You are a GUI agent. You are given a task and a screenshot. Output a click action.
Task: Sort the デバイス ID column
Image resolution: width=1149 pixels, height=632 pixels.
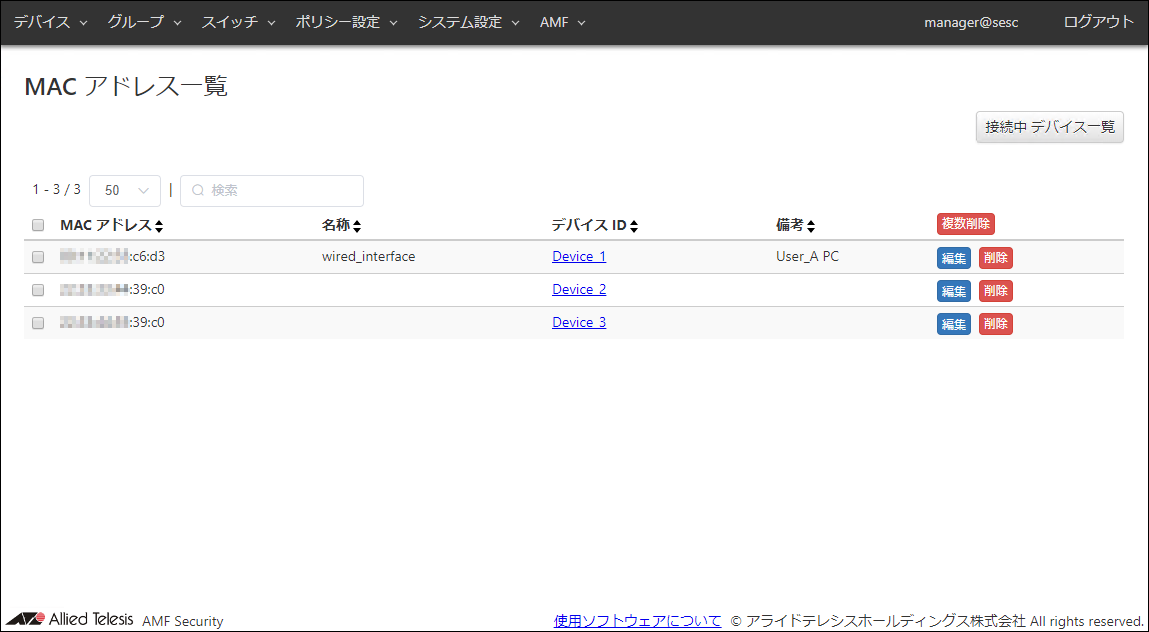(634, 226)
